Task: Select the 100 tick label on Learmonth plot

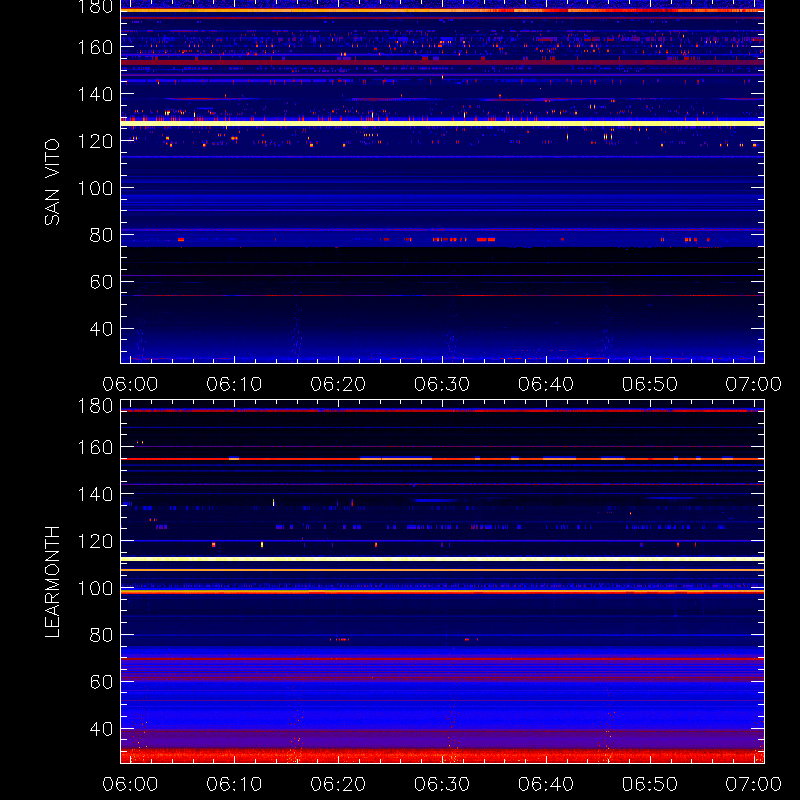Action: [x=95, y=588]
